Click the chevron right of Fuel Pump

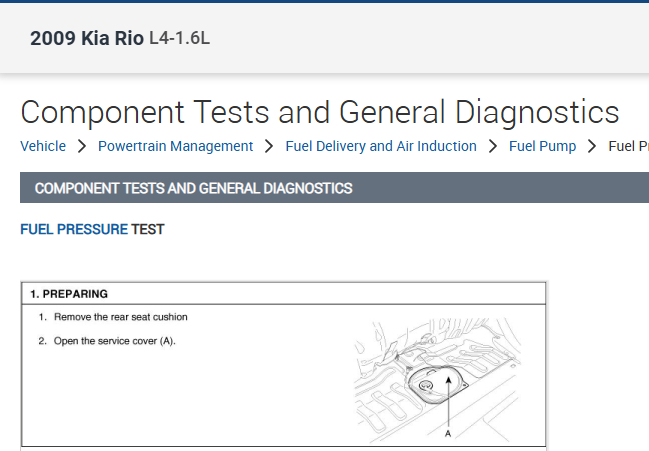(x=593, y=146)
